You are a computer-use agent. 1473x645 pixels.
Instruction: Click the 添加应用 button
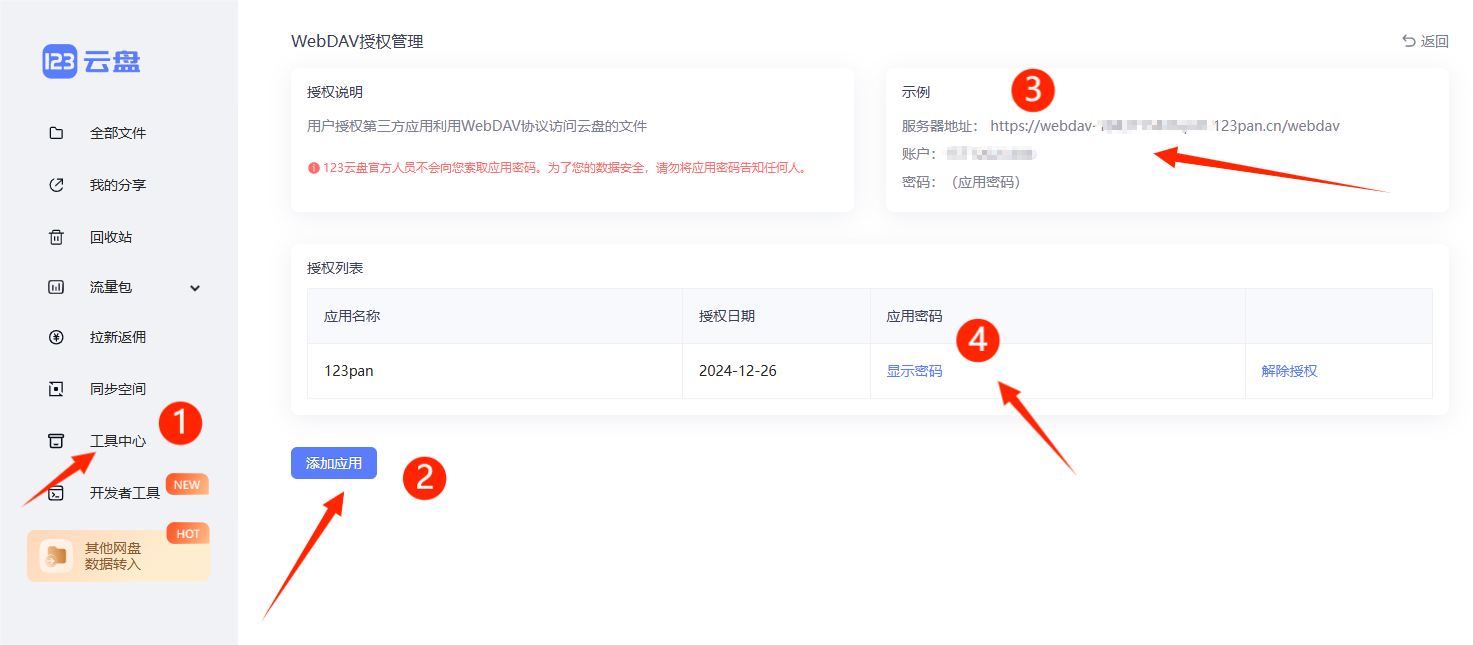point(334,463)
